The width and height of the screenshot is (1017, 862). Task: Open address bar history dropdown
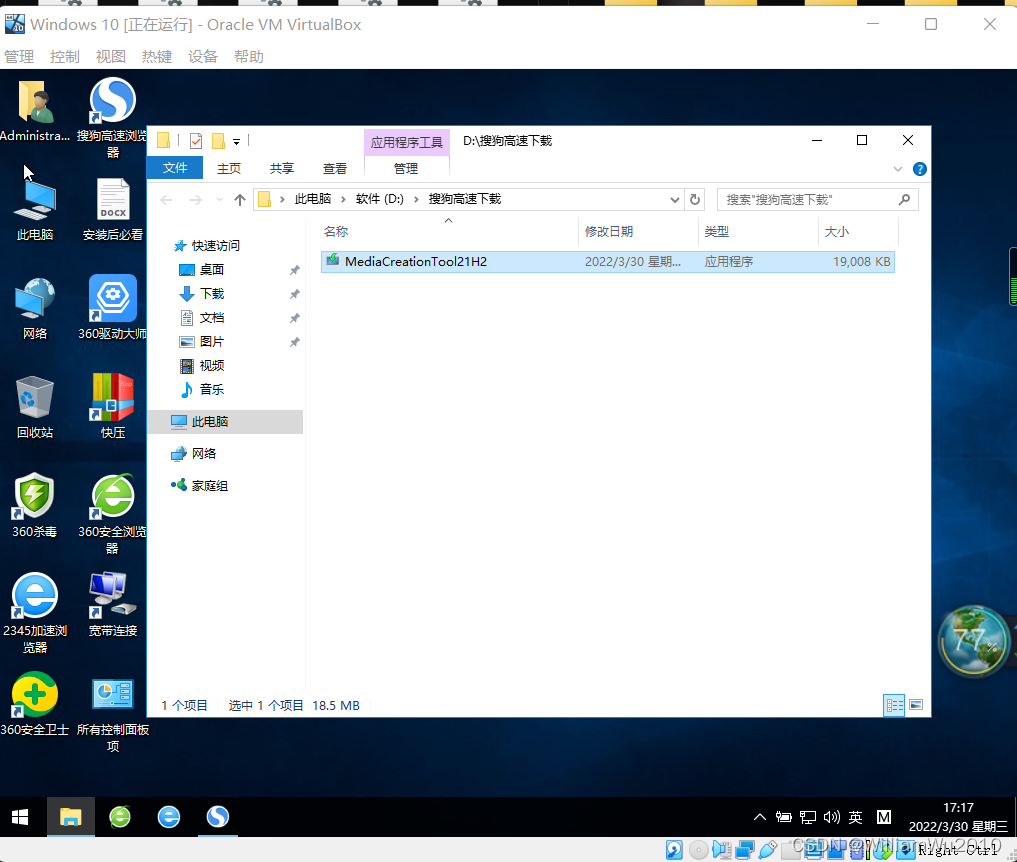coord(675,200)
